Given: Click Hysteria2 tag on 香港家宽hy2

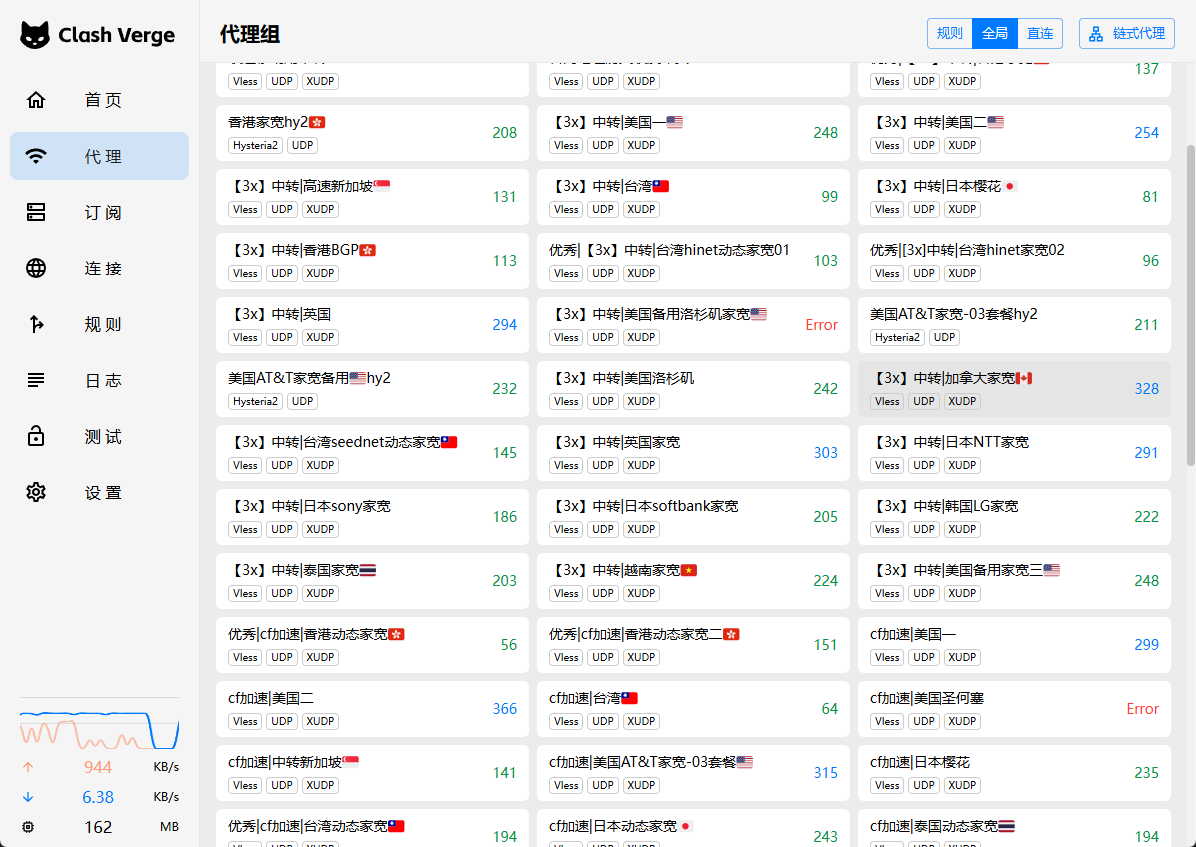Looking at the screenshot, I should [256, 145].
